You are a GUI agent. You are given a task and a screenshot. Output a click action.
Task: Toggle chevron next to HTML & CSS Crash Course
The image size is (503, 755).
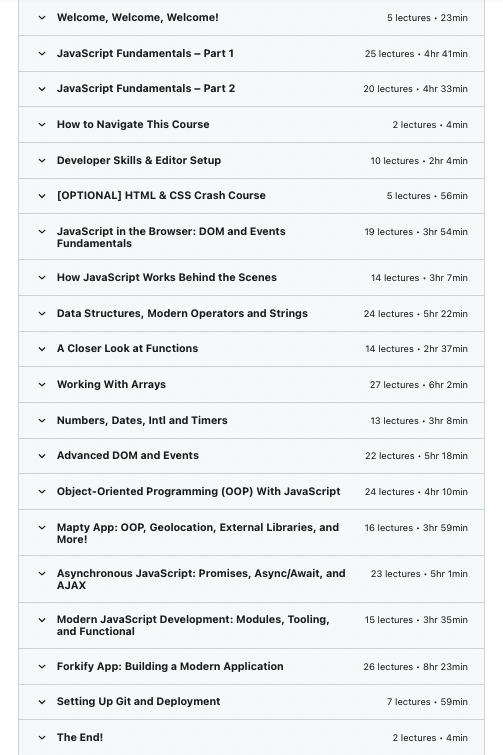point(42,196)
